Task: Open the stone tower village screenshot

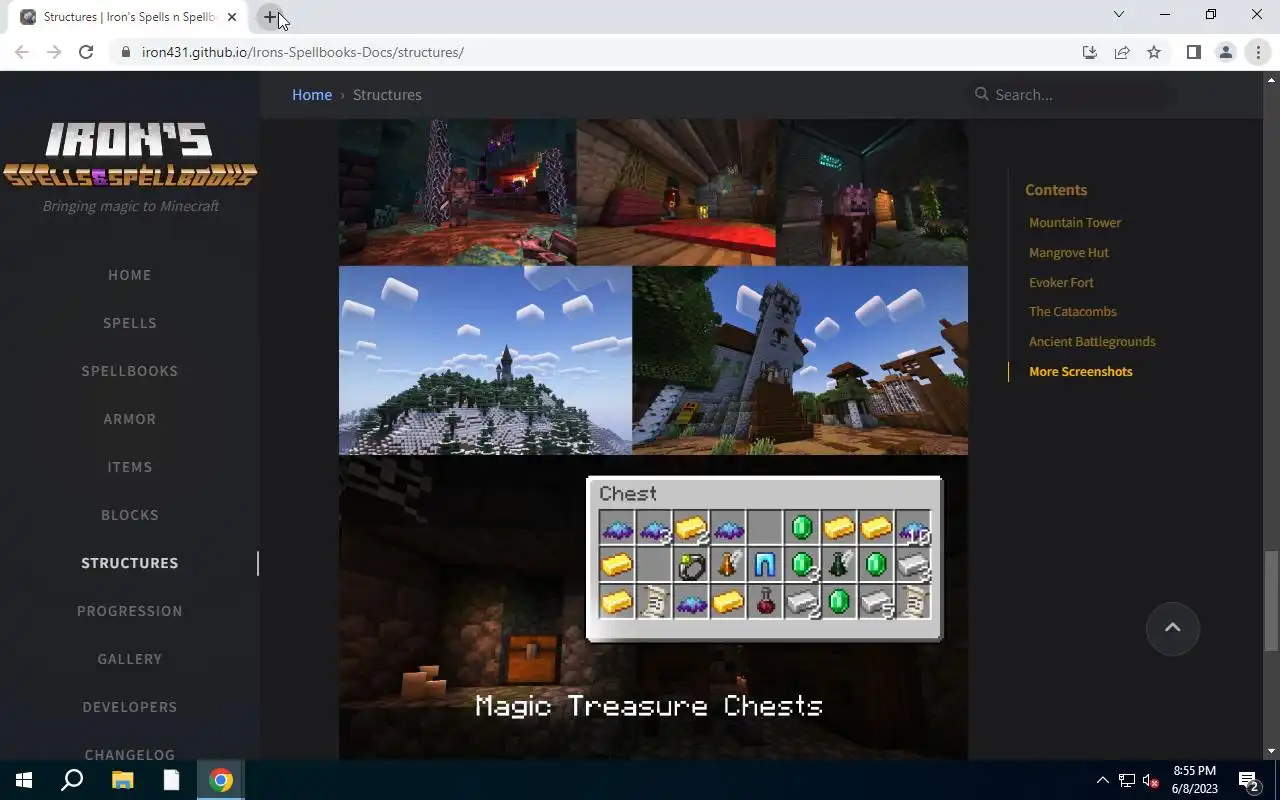Action: (x=800, y=360)
